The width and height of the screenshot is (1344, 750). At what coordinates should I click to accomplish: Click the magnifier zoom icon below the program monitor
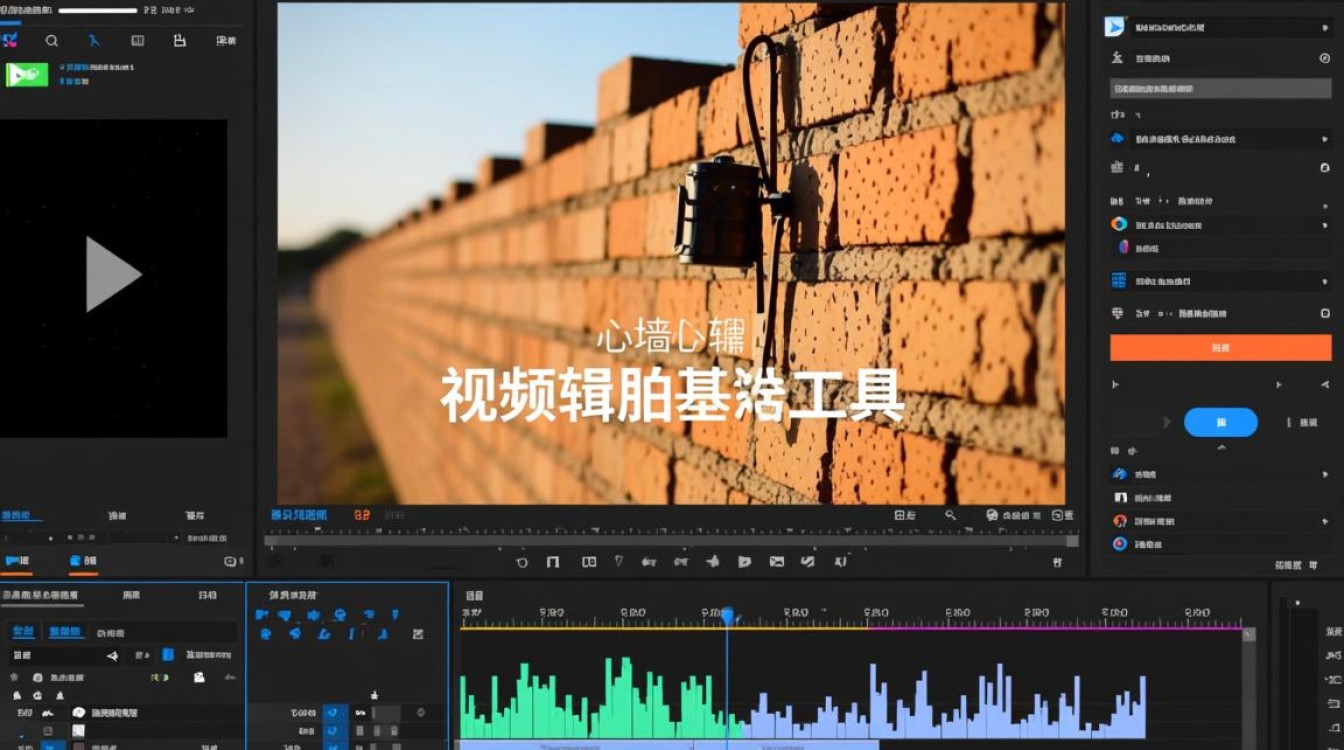point(949,515)
